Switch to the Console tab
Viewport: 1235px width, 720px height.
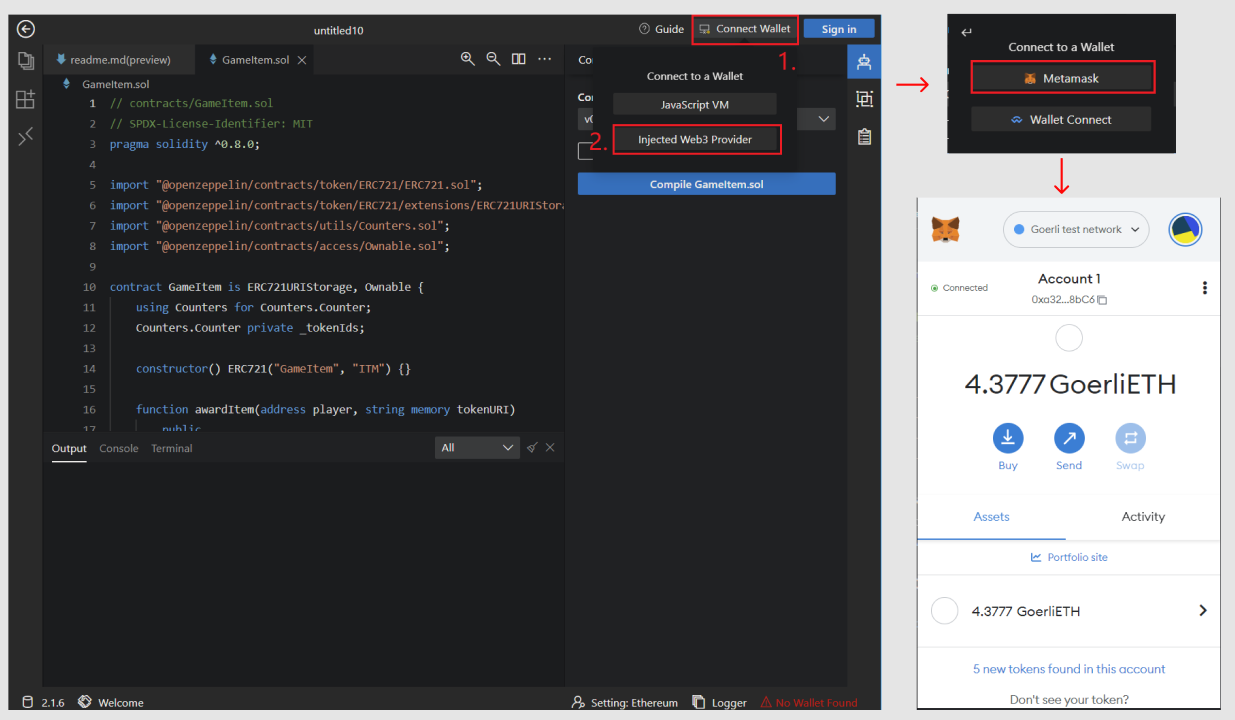point(119,448)
